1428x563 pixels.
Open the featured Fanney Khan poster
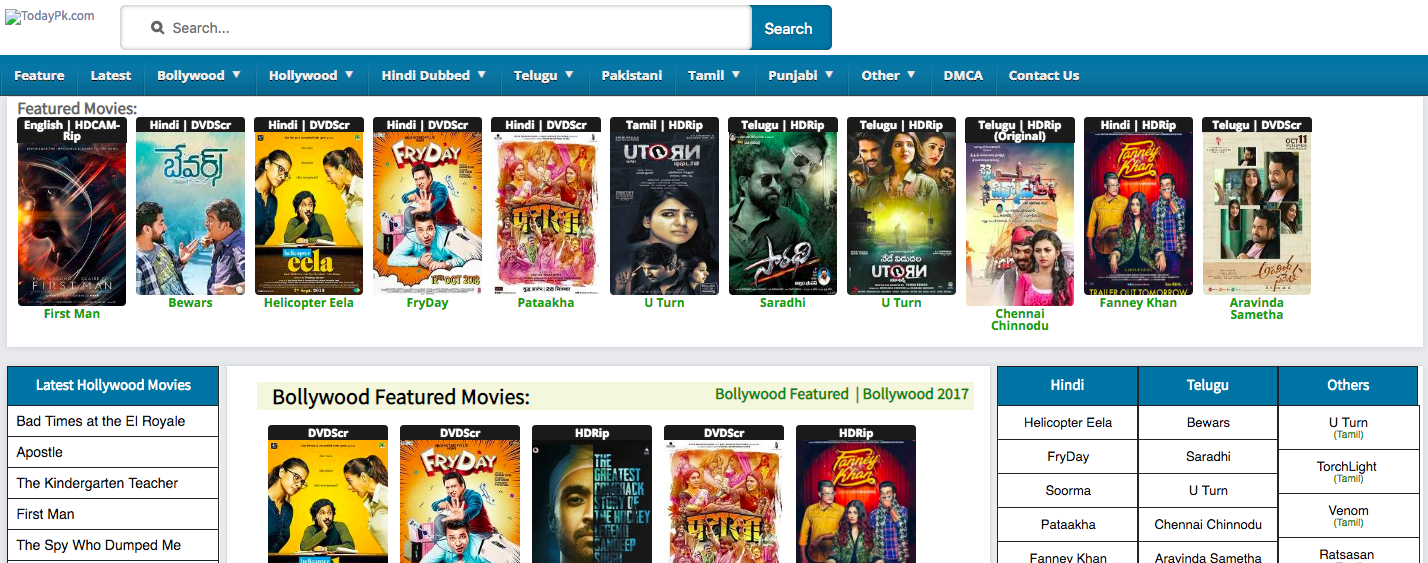(x=1138, y=213)
